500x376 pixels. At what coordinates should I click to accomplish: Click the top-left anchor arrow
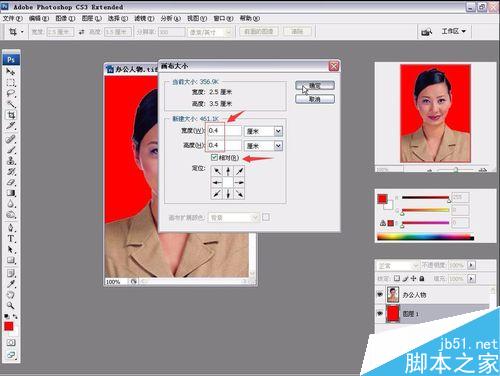coord(217,171)
